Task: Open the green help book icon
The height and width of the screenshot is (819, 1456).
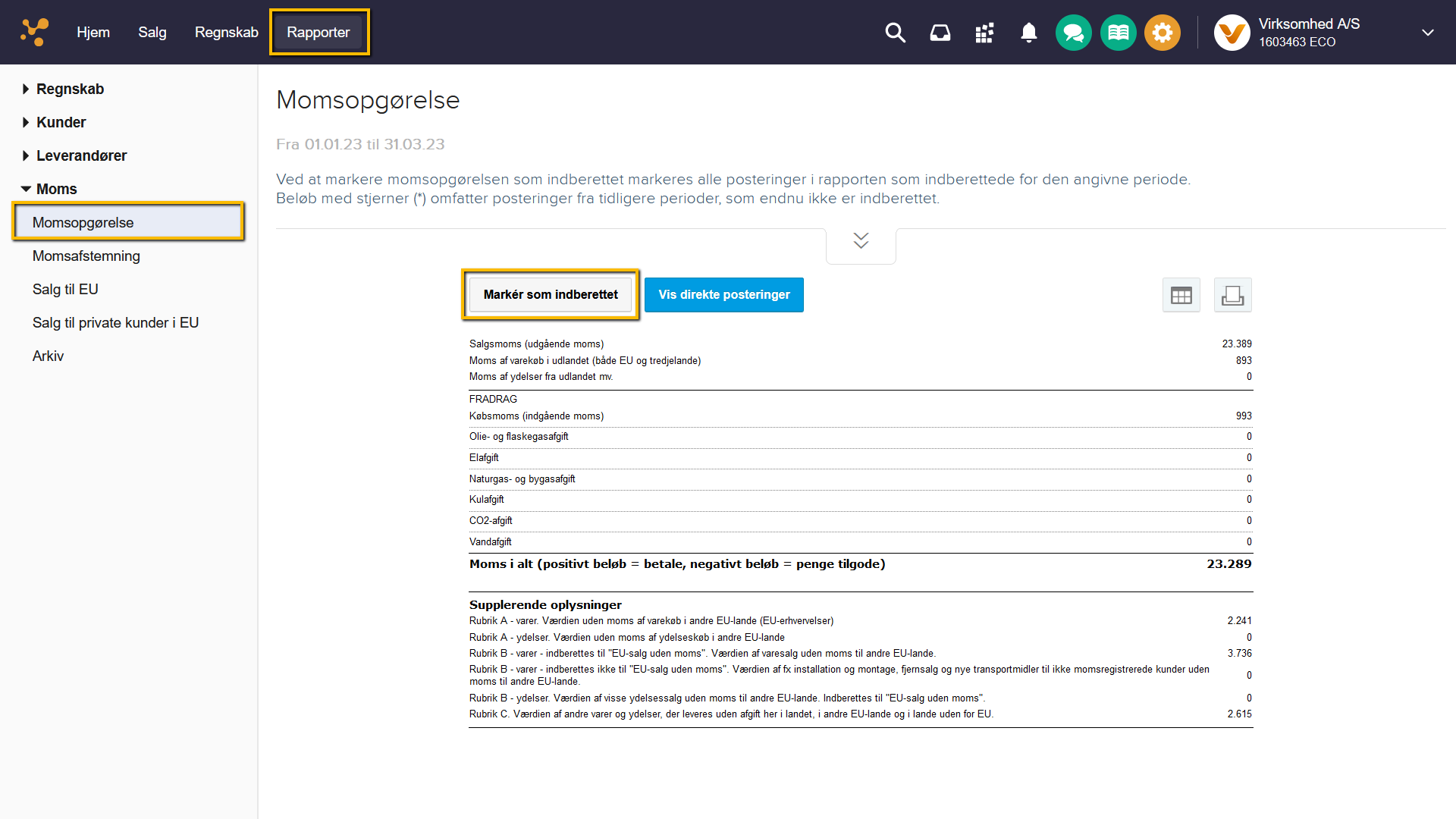Action: [1118, 33]
